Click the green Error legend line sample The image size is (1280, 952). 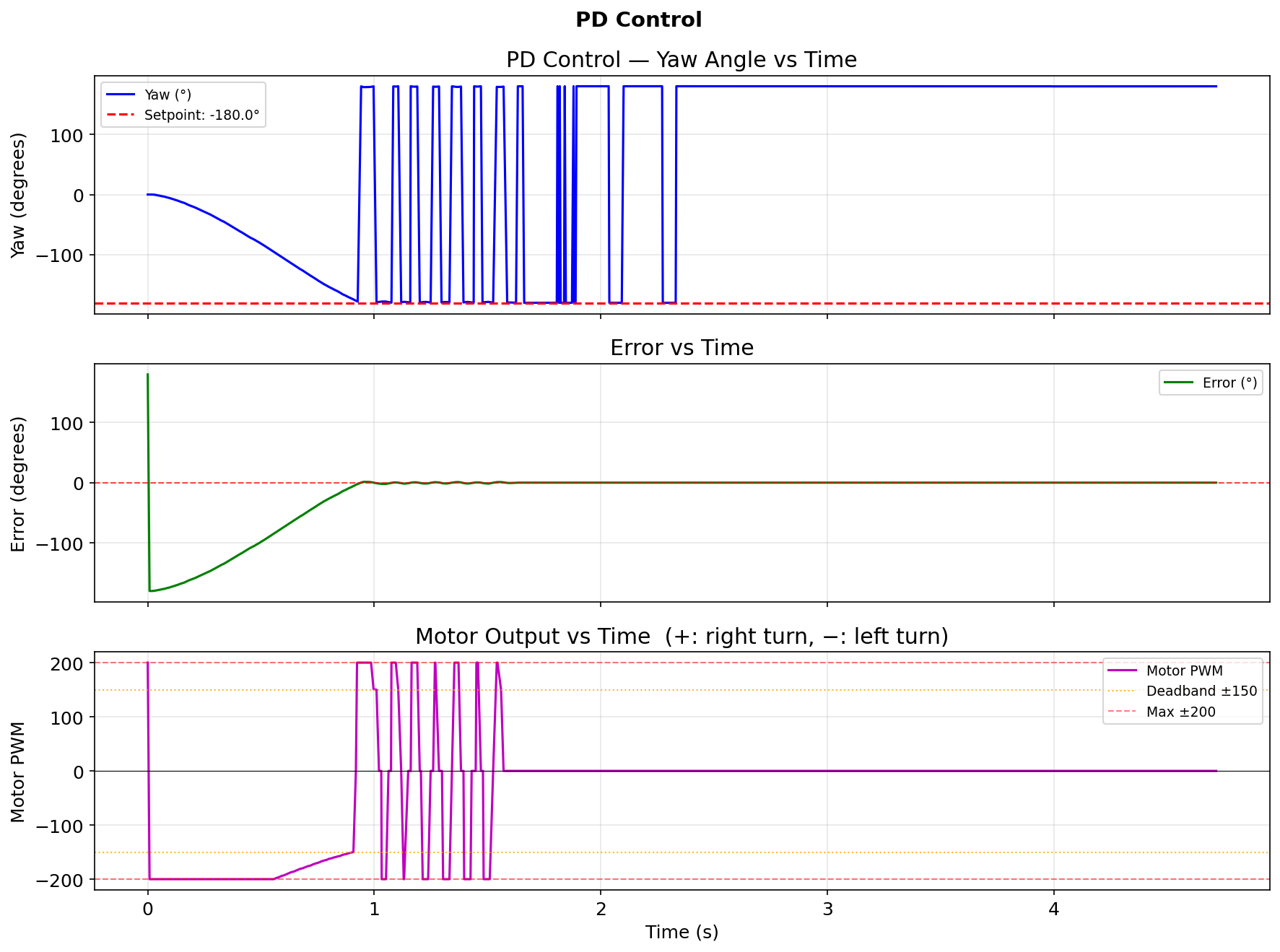point(1179,383)
